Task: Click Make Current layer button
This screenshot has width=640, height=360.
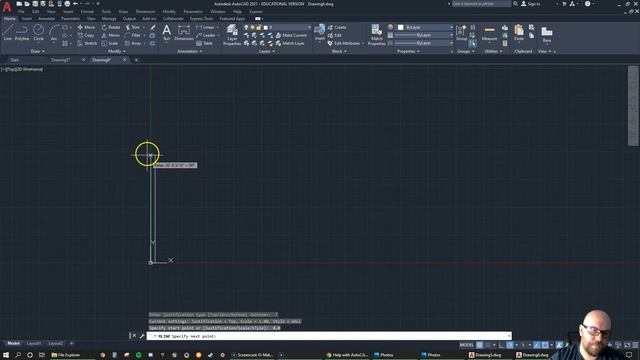Action: click(291, 36)
